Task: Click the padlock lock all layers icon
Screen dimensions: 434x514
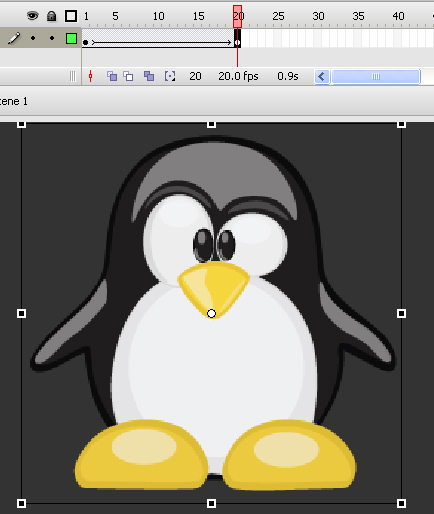Action: 51,16
